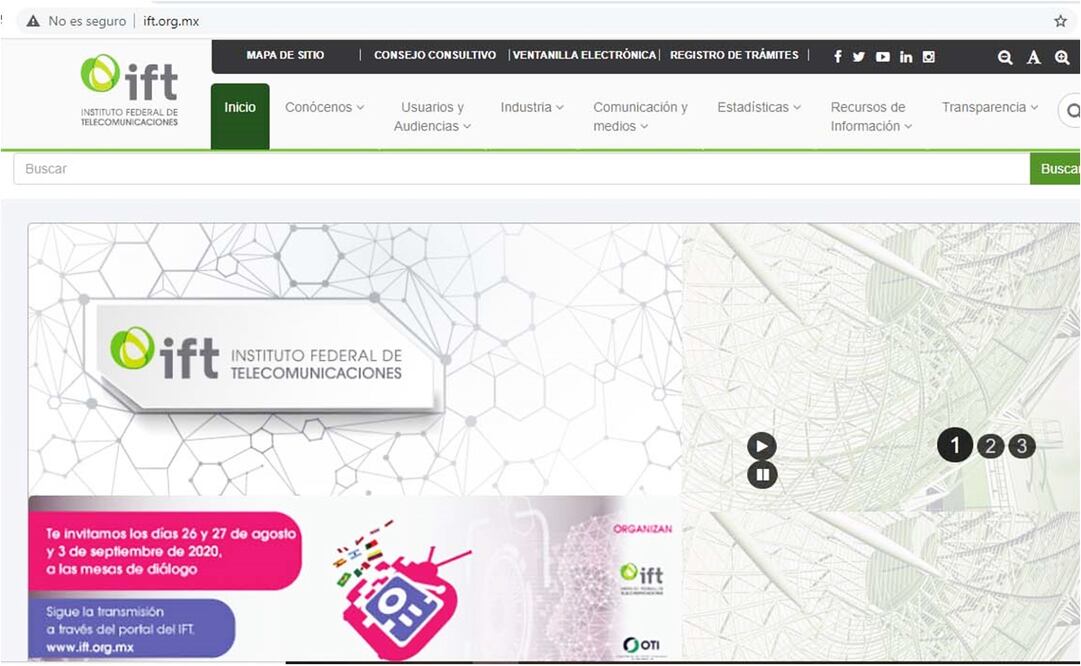Screen dimensions: 1081x666
Task: Open the IFT Facebook page icon
Action: pyautogui.click(x=838, y=57)
